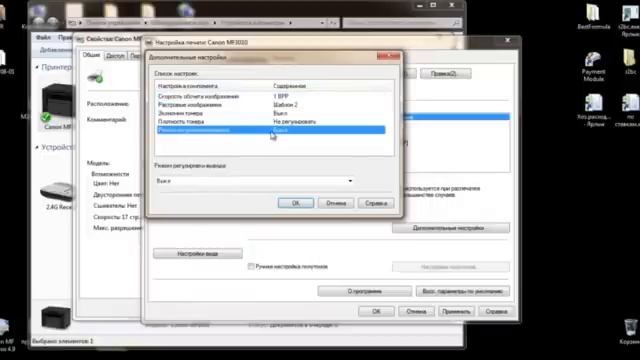Select Растровые изображения row

click(x=271, y=105)
